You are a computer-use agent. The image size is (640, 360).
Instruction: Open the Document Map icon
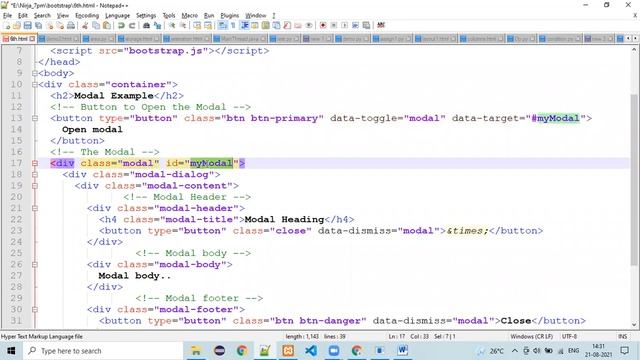(265, 25)
